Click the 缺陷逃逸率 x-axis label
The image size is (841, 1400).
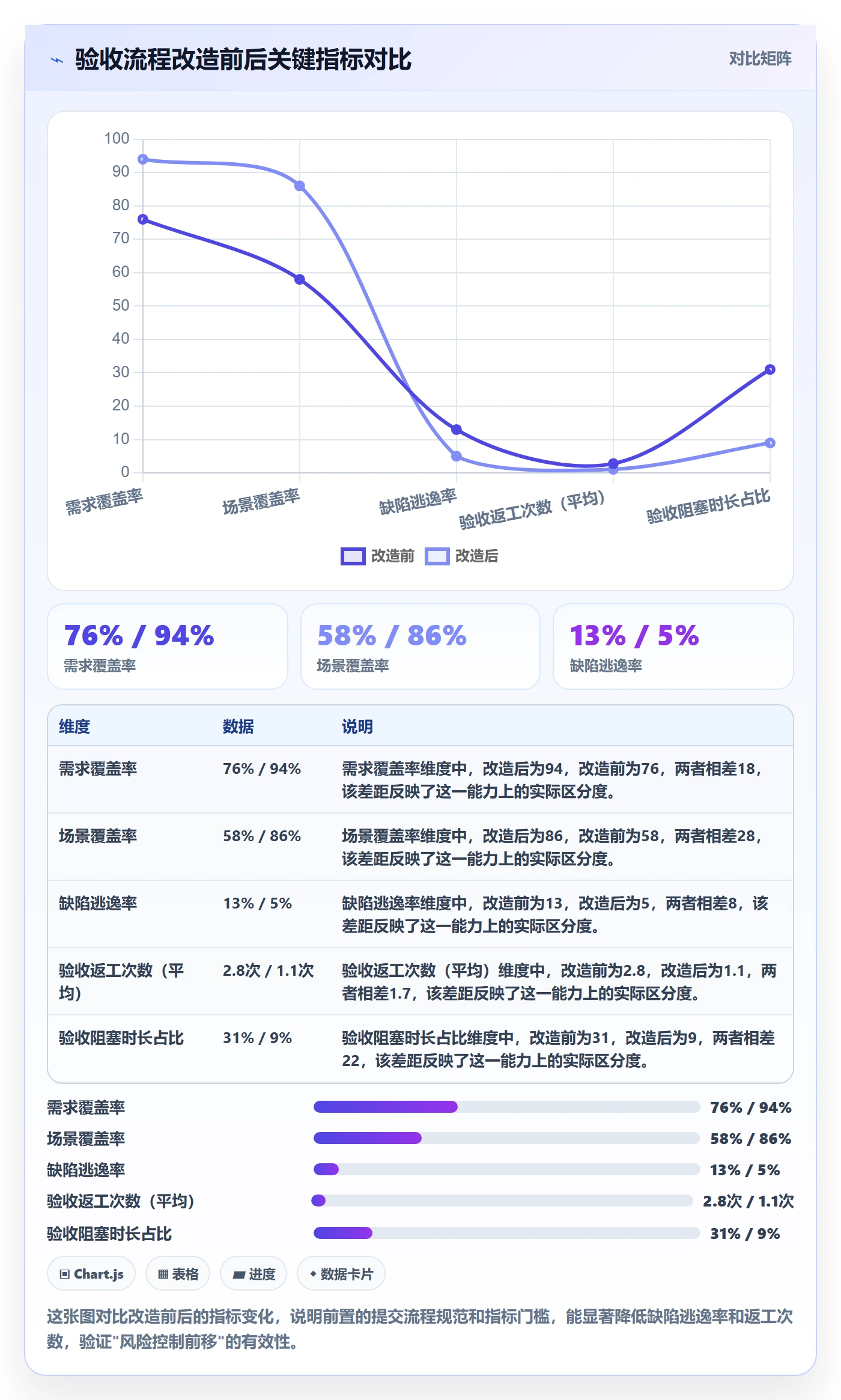[418, 502]
